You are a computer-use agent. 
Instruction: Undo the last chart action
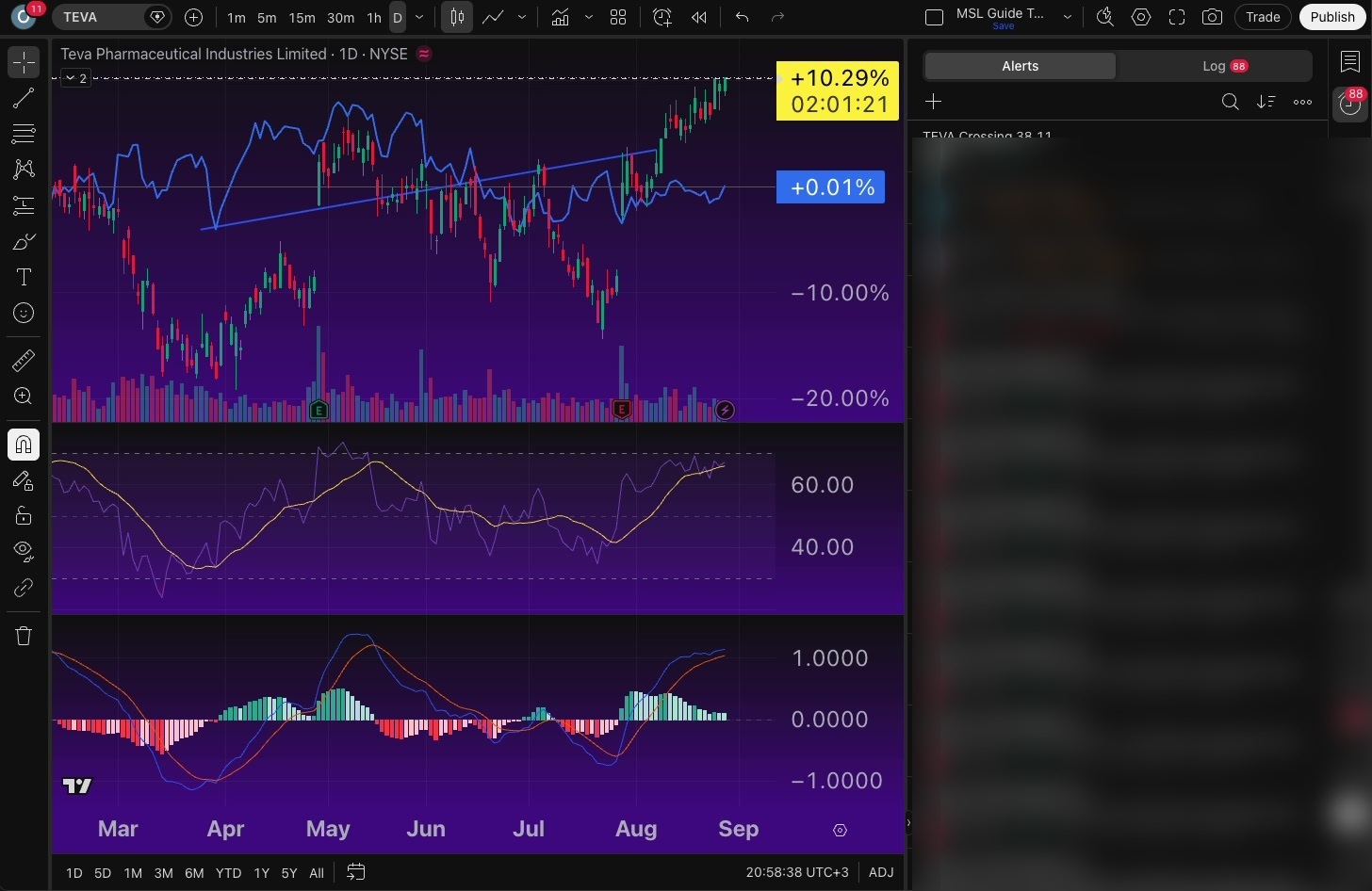[x=743, y=17]
